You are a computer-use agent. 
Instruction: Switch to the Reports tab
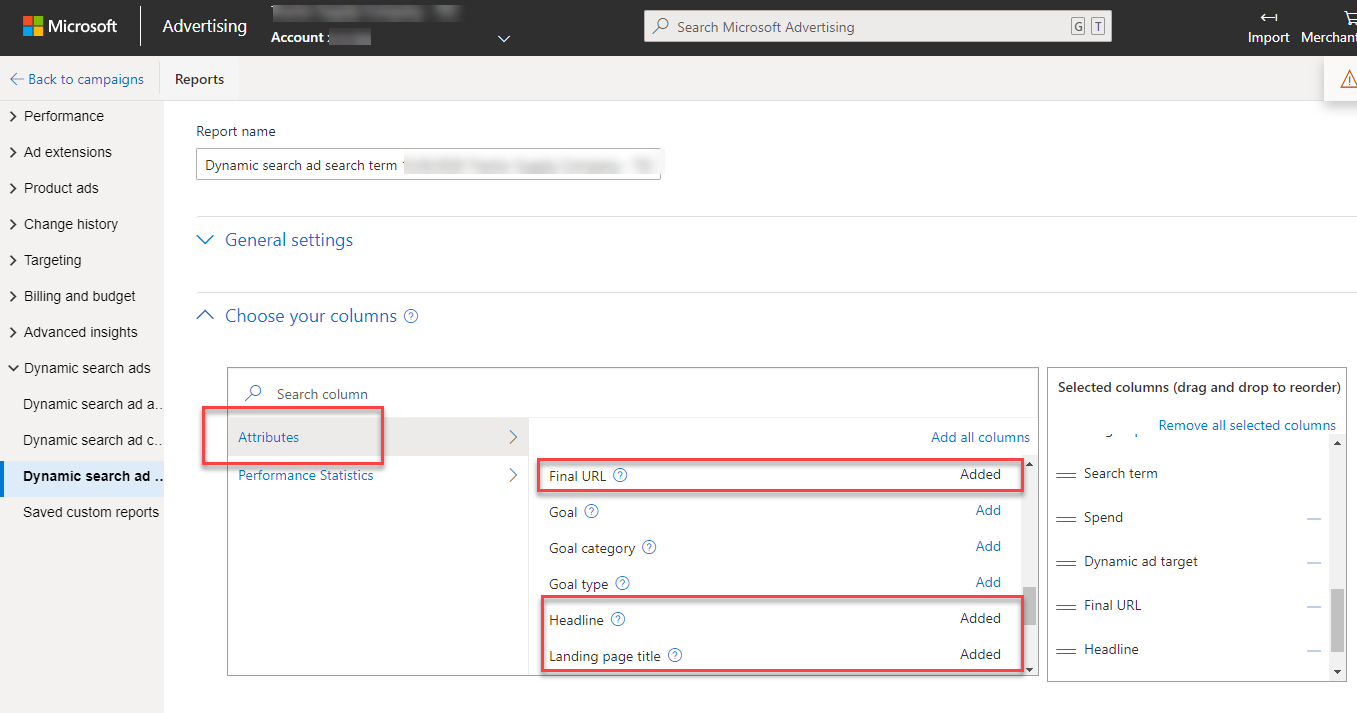coord(199,77)
